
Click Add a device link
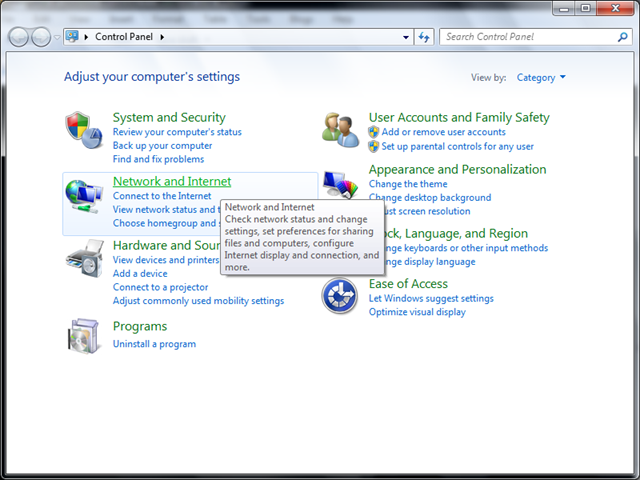(x=140, y=273)
